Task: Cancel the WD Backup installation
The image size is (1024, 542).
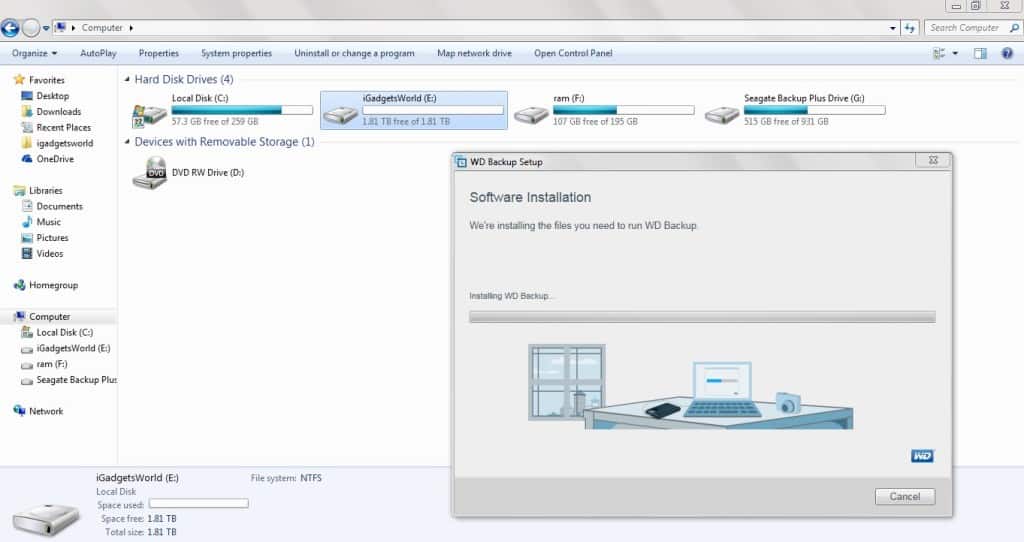Action: [x=904, y=496]
